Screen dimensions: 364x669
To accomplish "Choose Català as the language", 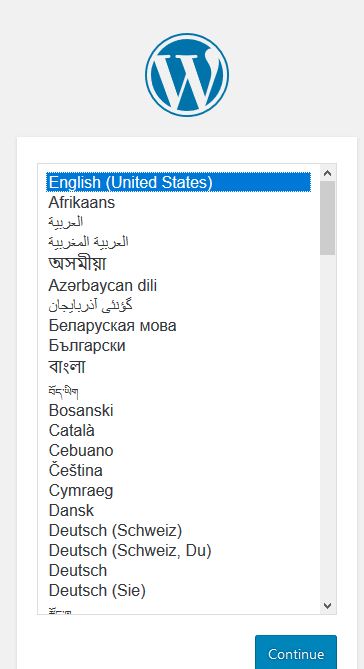I will (178, 430).
